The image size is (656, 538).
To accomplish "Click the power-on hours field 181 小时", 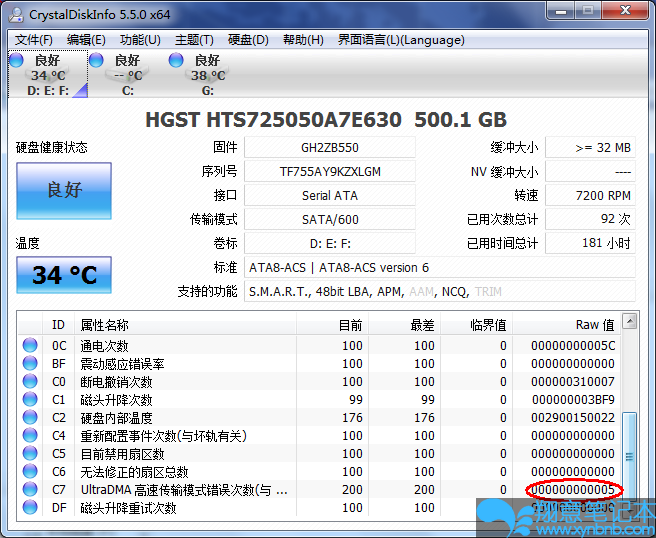I will 590,243.
